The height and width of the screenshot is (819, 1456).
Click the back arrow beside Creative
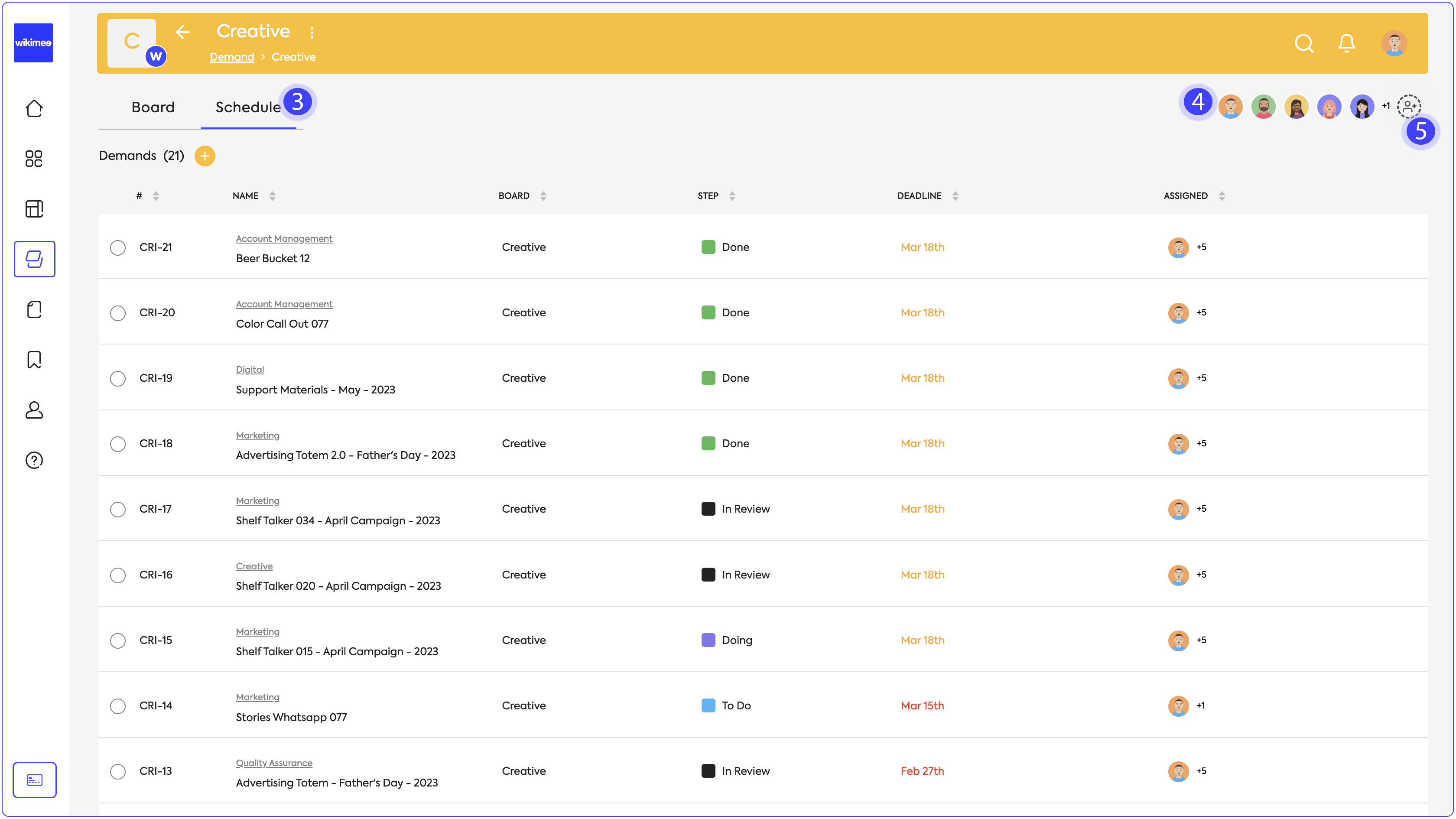[182, 32]
